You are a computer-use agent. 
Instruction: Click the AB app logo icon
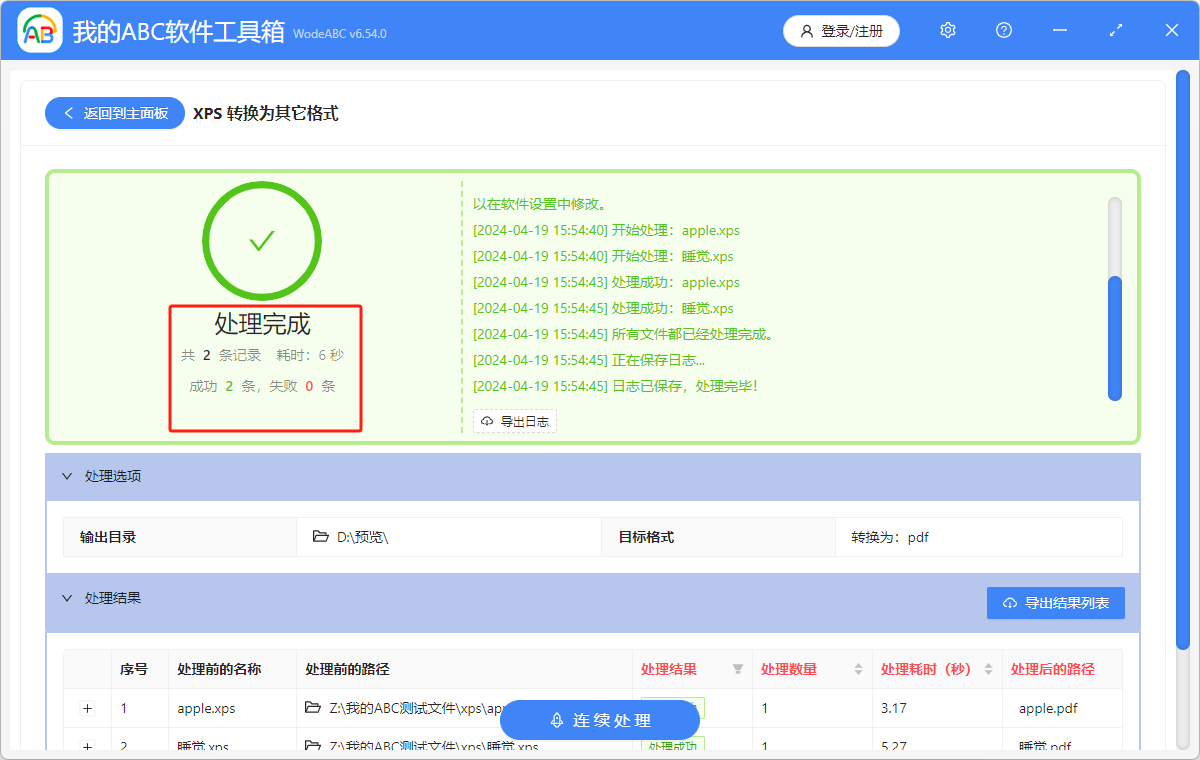[x=39, y=30]
